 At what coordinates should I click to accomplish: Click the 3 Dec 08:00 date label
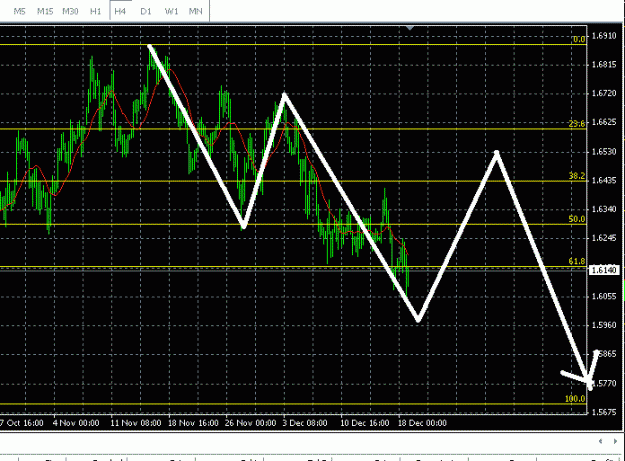(305, 423)
